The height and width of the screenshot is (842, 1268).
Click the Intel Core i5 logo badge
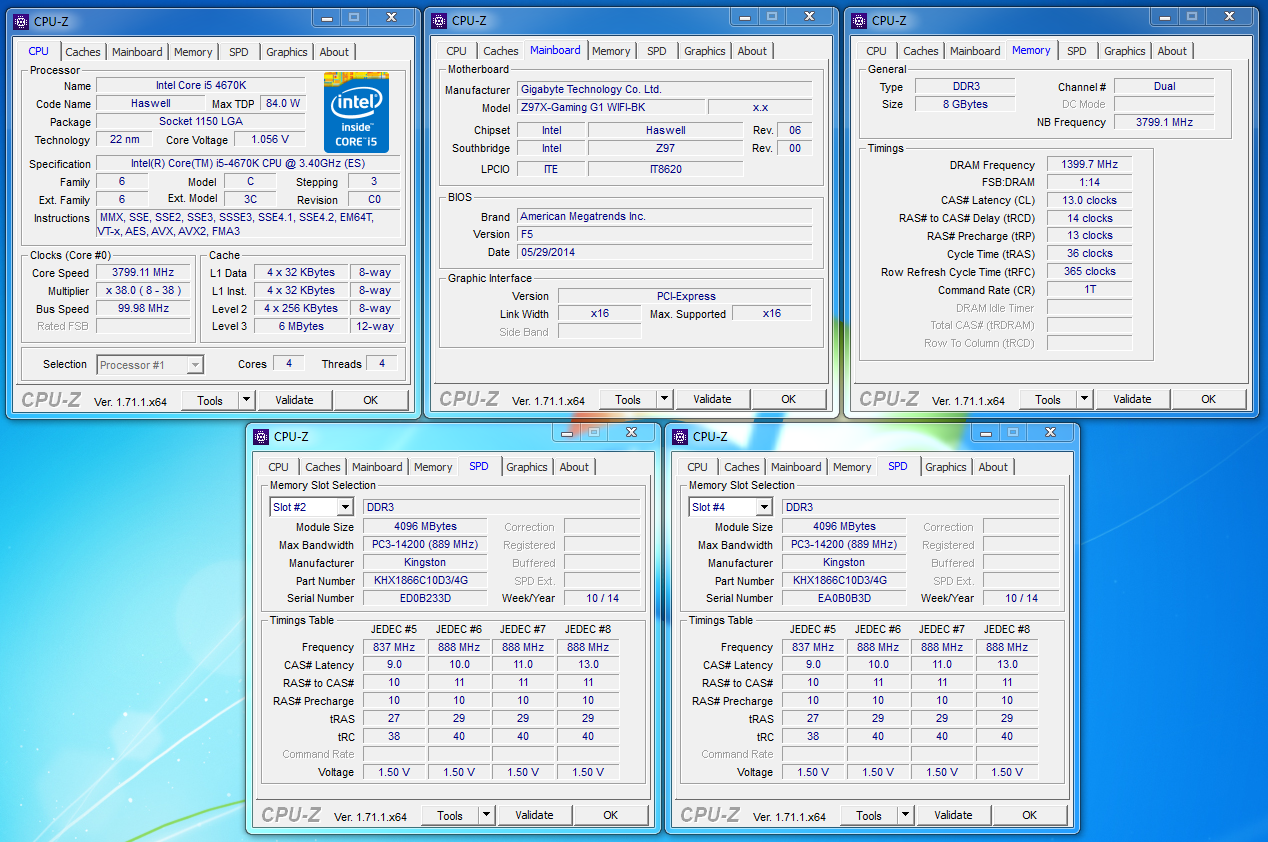tap(356, 113)
